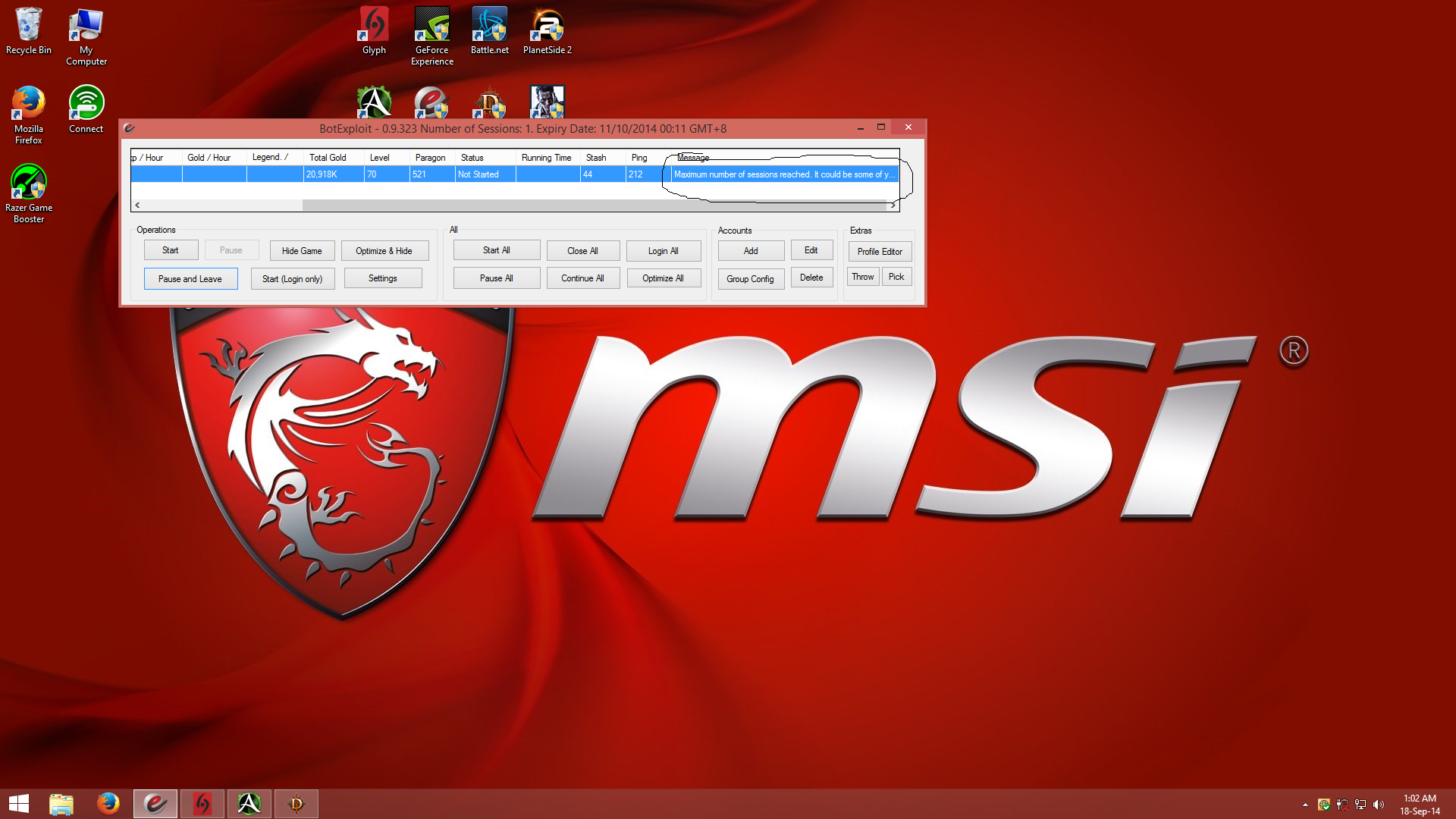The image size is (1456, 819).
Task: Open the battery power tray icon
Action: tap(1342, 805)
